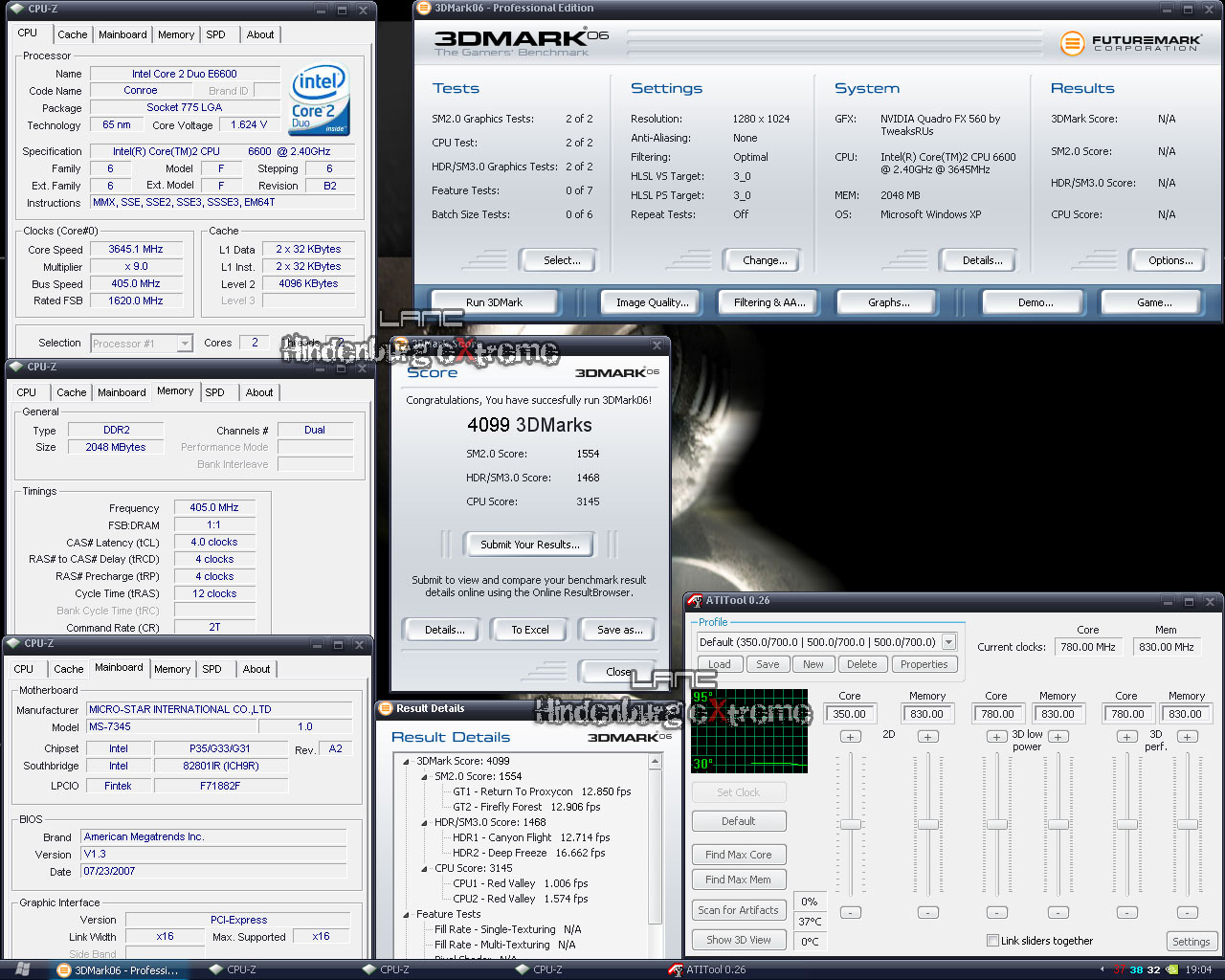Collapse the 3DMark Score: 4099 tree node
The height and width of the screenshot is (980, 1225).
407,762
